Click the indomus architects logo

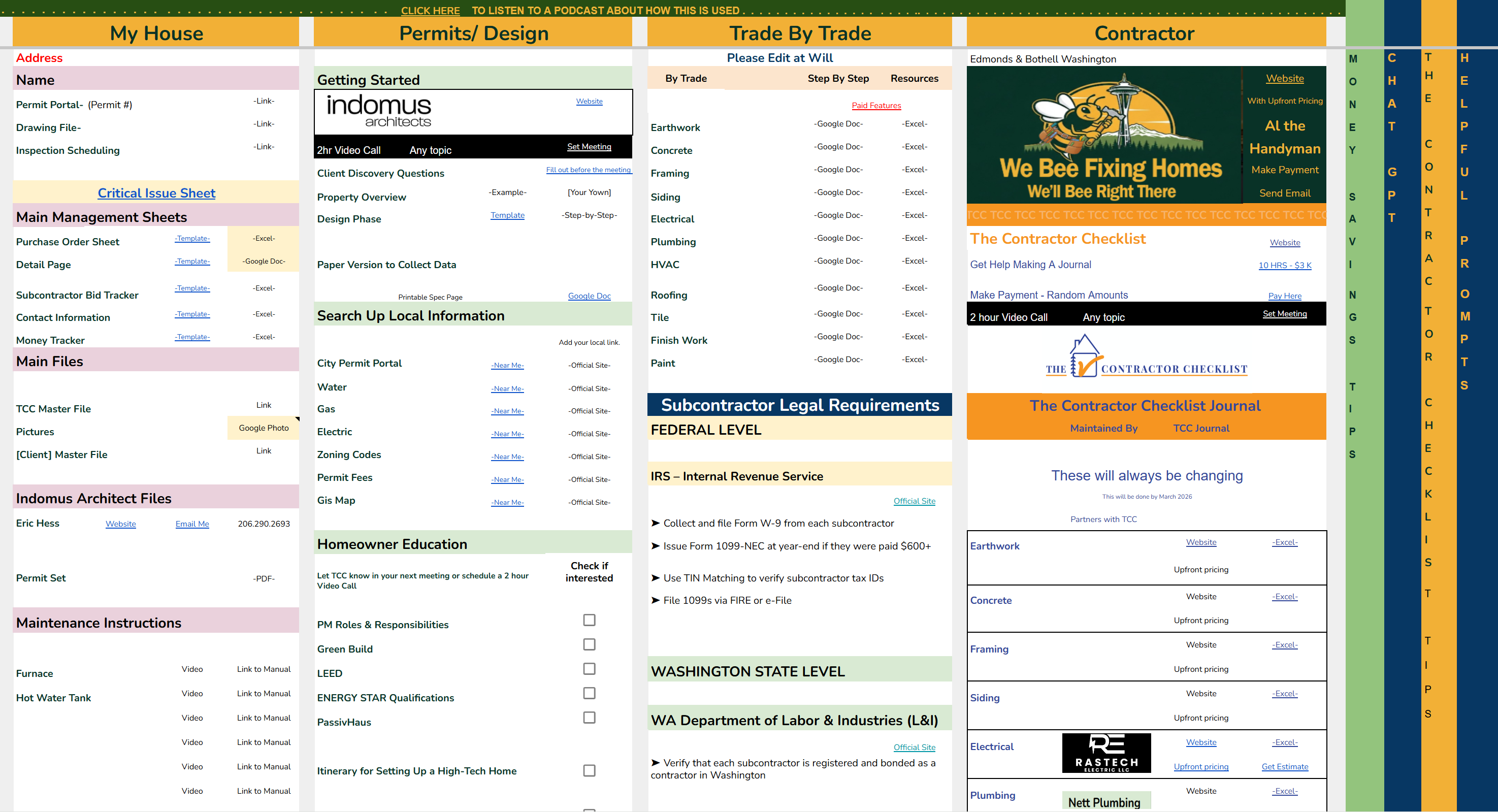379,111
